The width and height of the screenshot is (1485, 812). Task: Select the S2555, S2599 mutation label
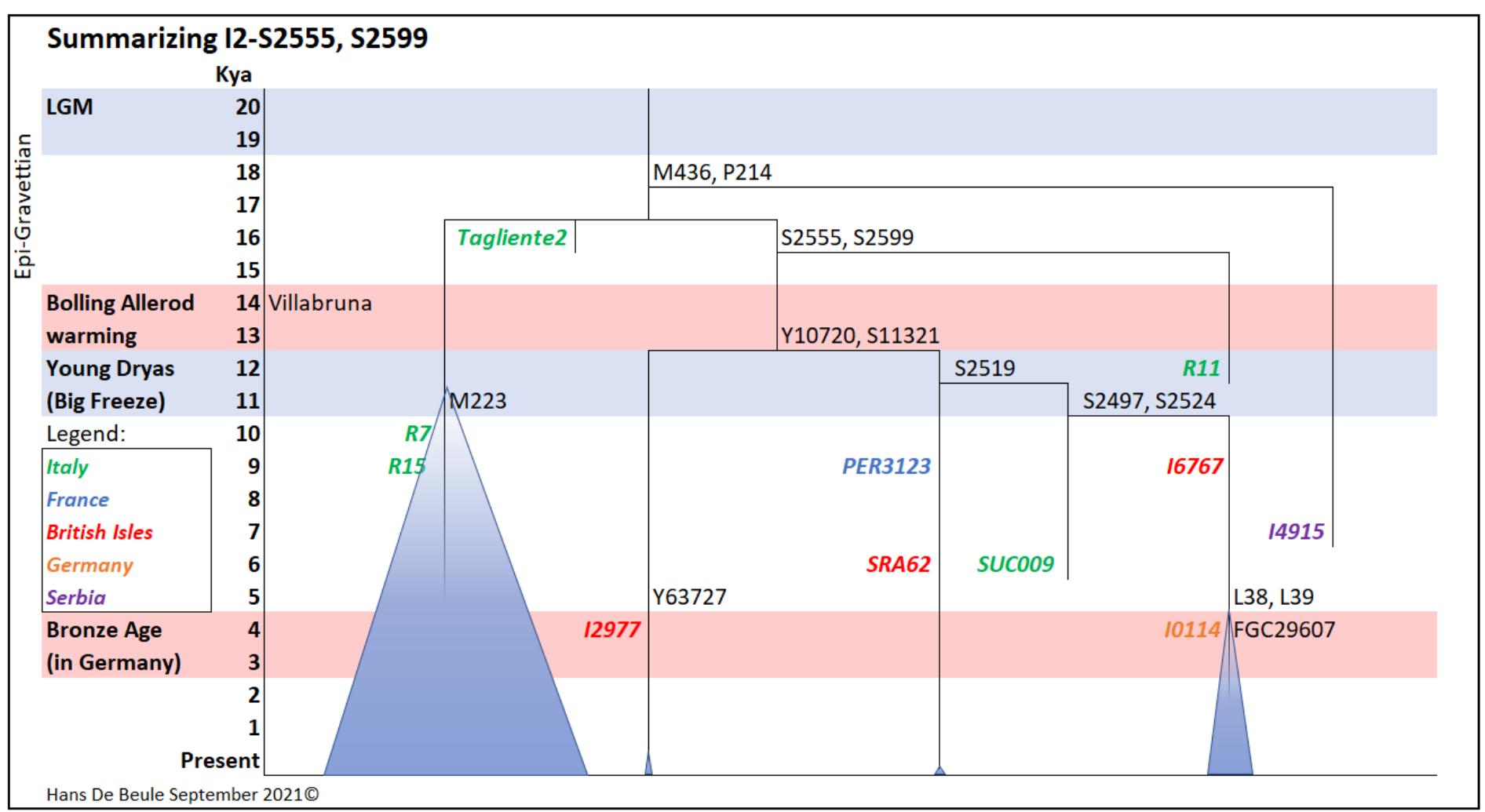point(845,237)
